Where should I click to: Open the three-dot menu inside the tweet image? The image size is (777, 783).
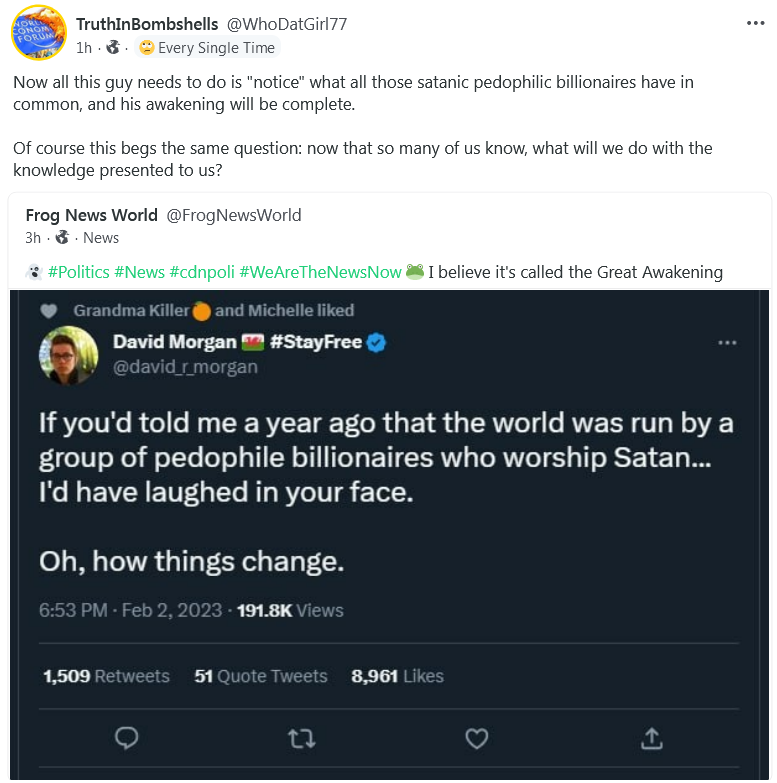pos(727,343)
